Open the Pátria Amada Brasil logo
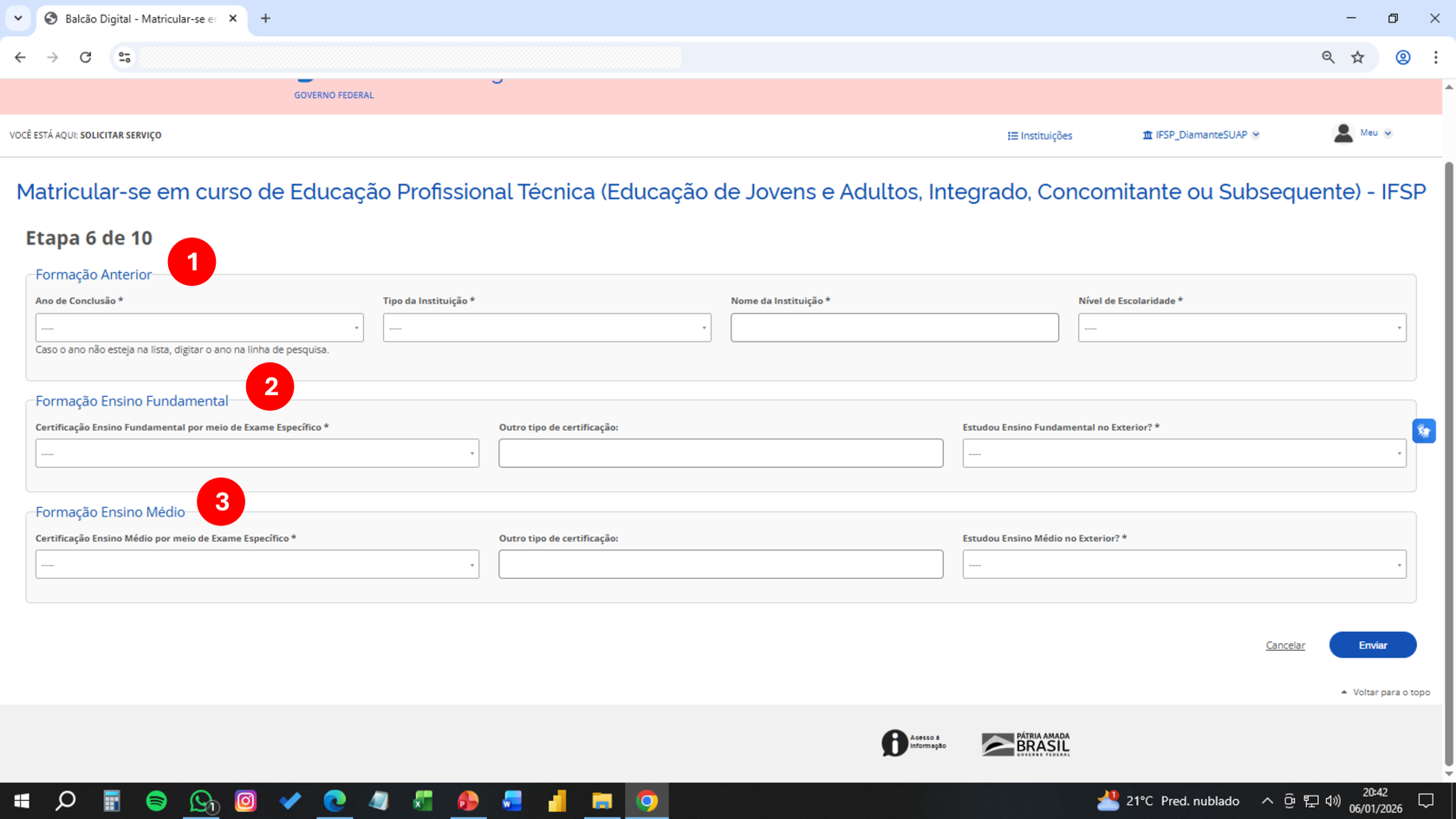The width and height of the screenshot is (1456, 819). click(1025, 743)
